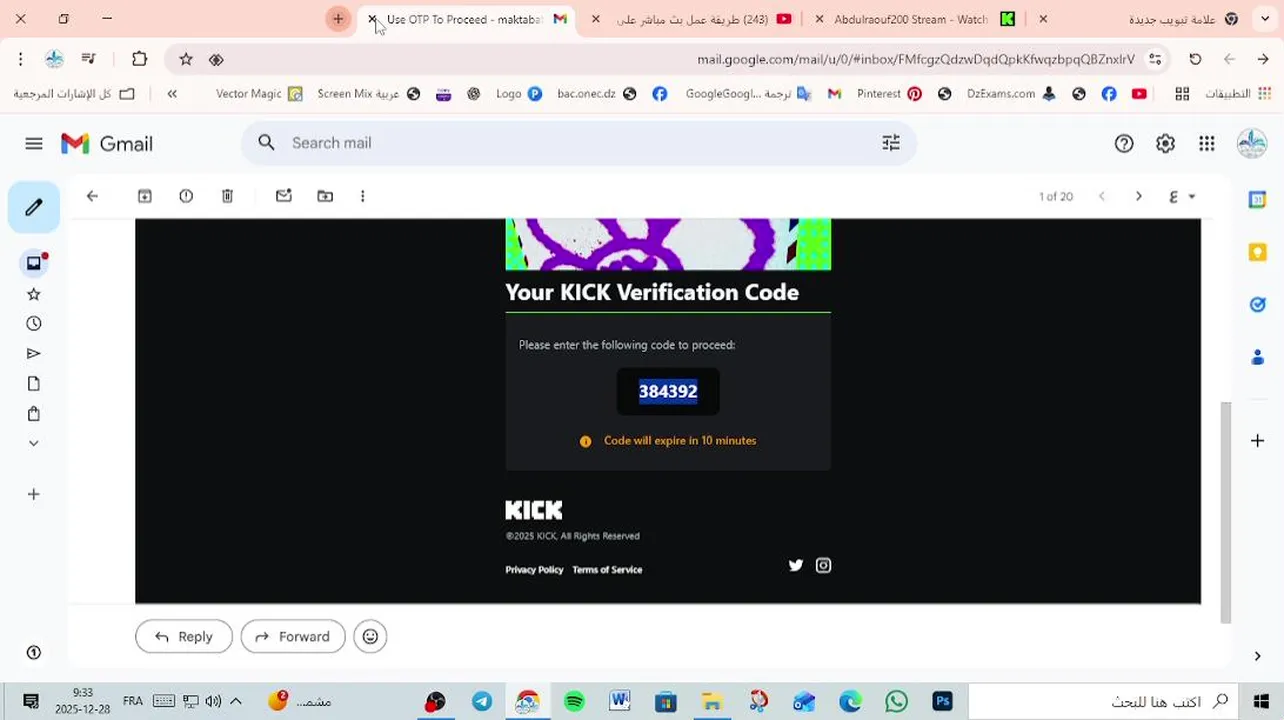Screen dimensions: 1284x720
Task: Open Google Calendar side panel
Action: [x=1258, y=199]
